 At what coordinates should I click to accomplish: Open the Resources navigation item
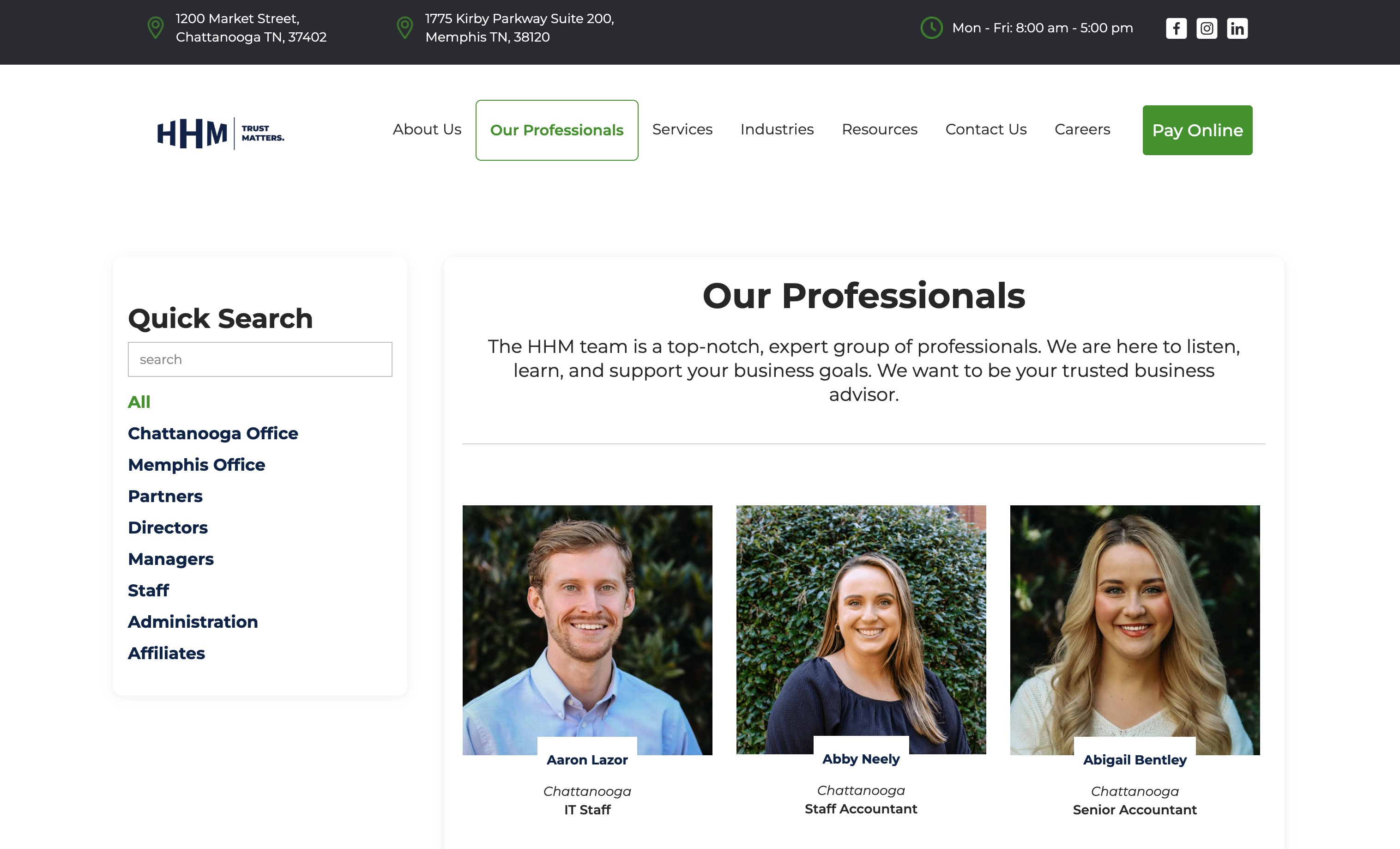click(x=879, y=129)
